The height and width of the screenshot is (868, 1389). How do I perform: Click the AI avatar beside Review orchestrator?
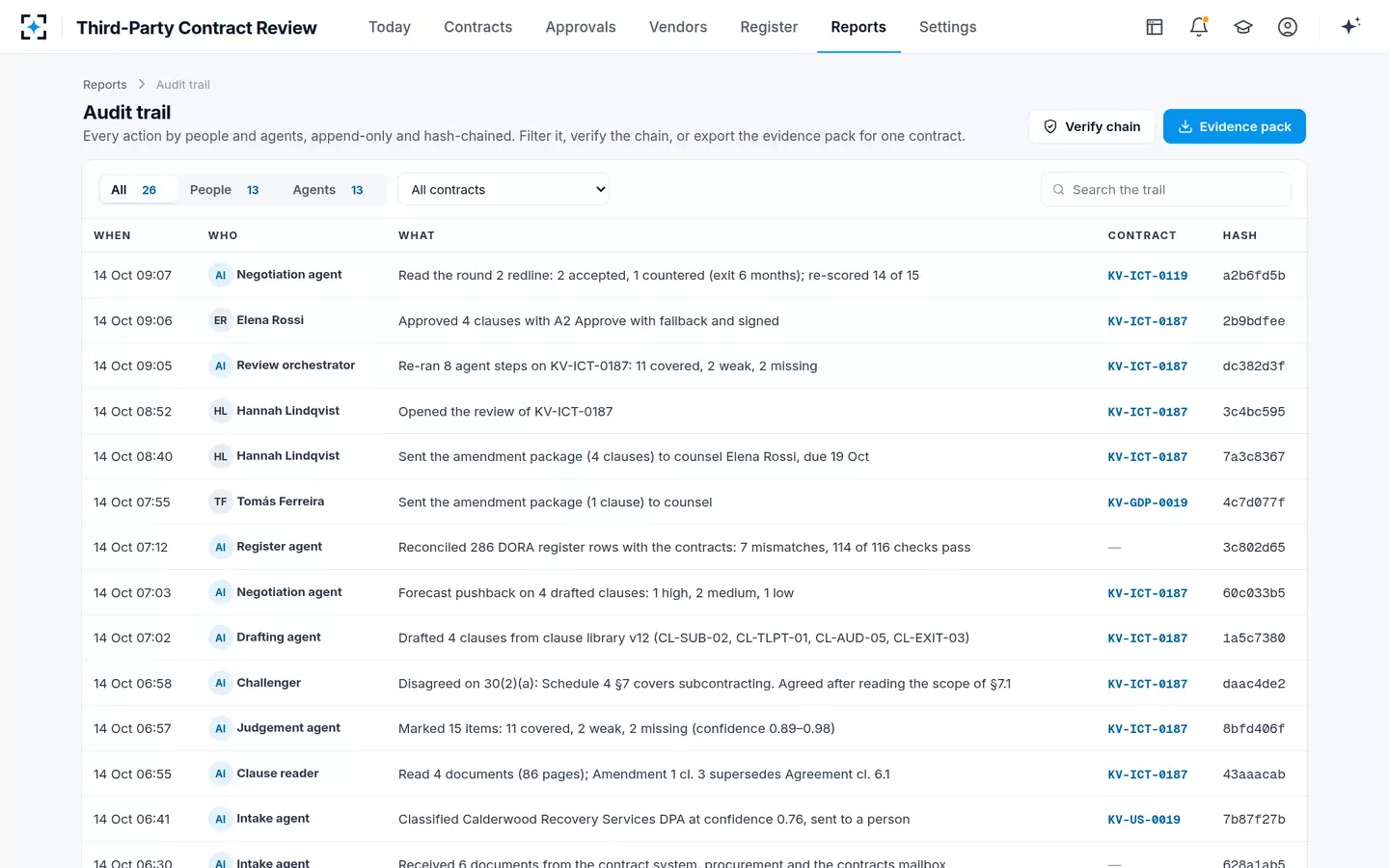pos(221,366)
